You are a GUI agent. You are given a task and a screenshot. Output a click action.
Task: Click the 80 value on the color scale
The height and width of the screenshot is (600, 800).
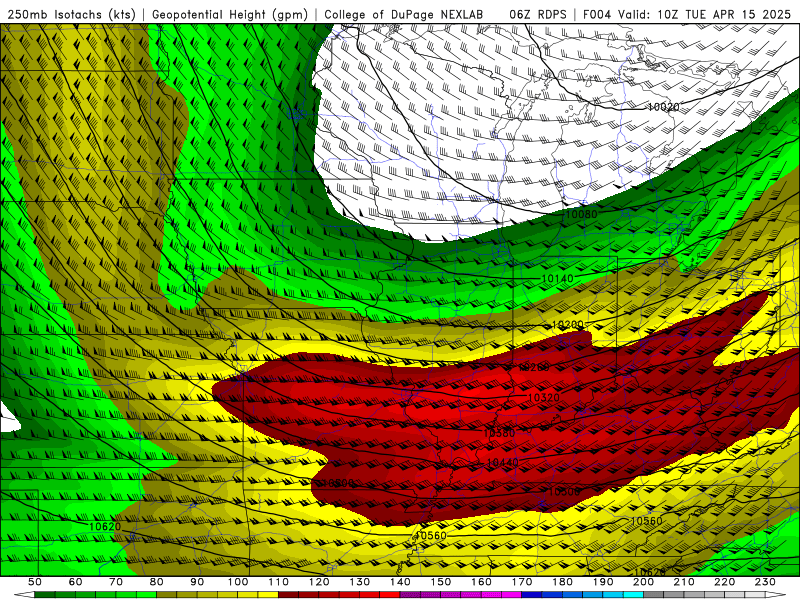pyautogui.click(x=157, y=582)
